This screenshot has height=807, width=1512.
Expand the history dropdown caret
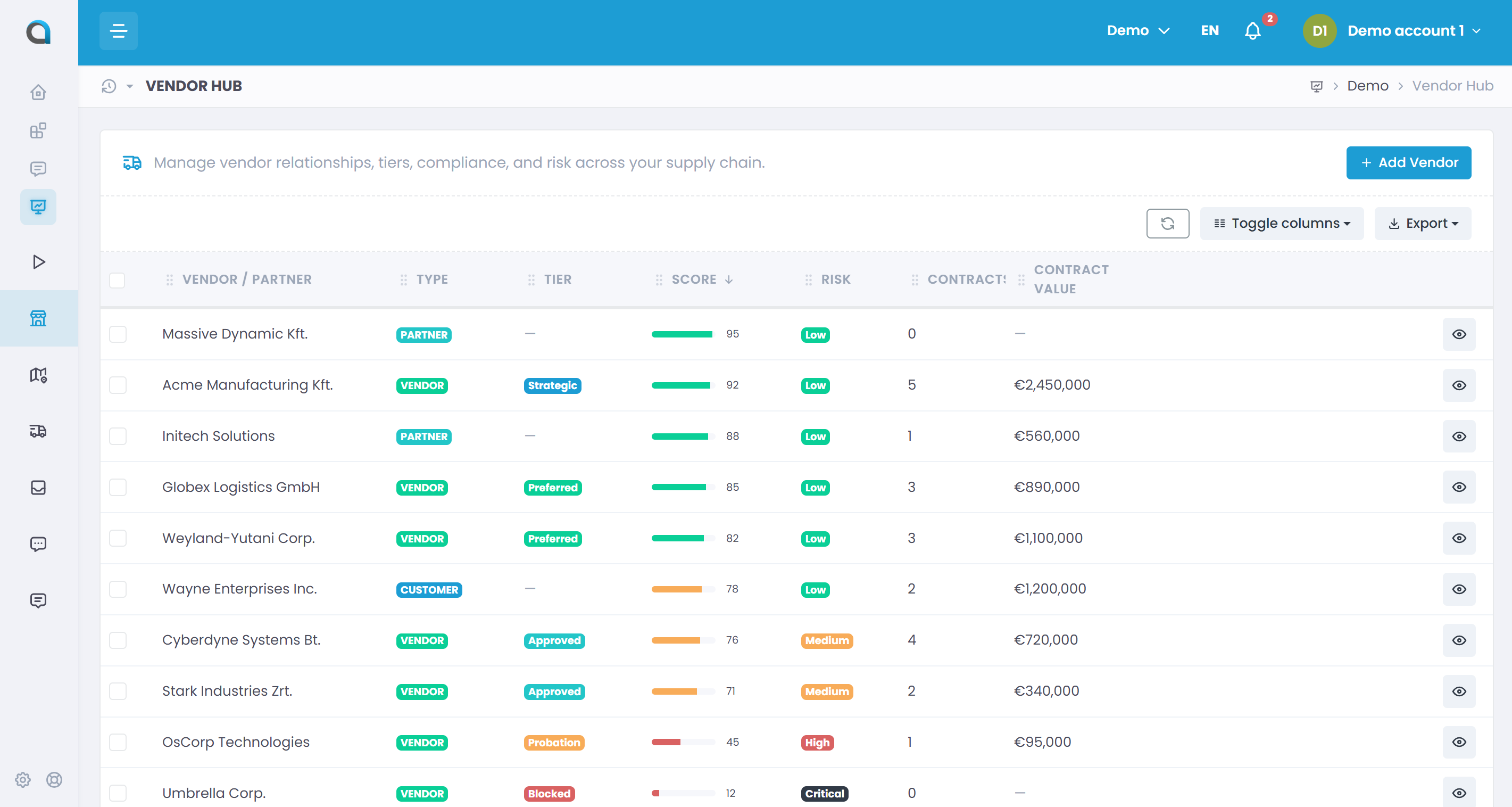pos(130,86)
